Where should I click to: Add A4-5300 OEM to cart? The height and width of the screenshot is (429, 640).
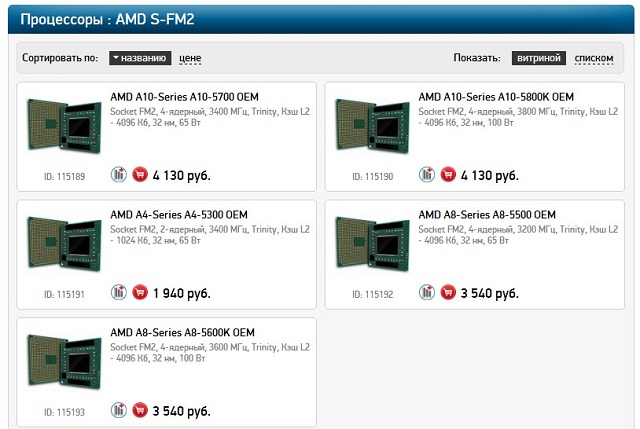(x=140, y=292)
